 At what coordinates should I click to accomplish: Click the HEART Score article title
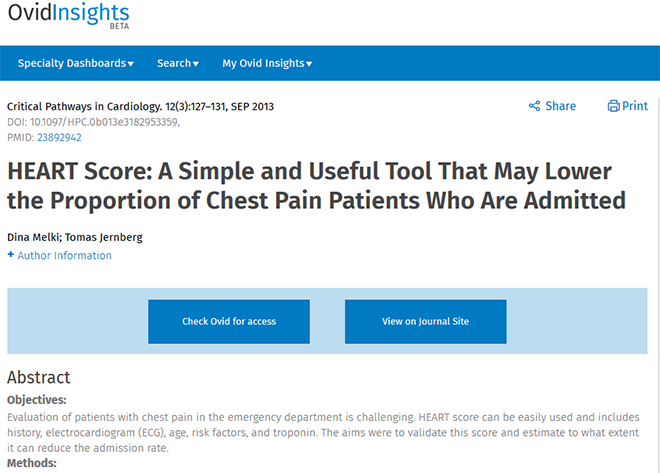317,186
